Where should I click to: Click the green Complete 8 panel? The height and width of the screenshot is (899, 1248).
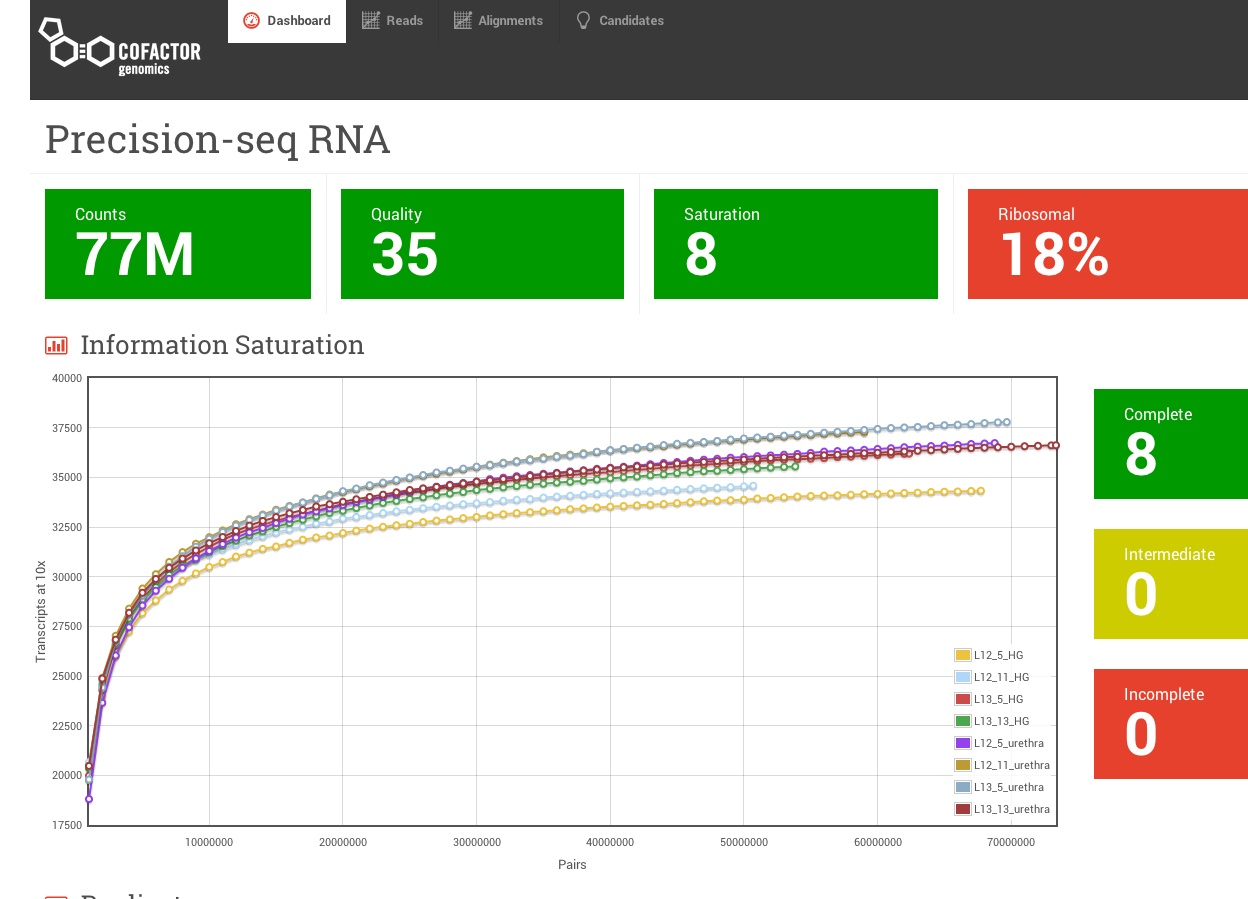tap(1170, 443)
